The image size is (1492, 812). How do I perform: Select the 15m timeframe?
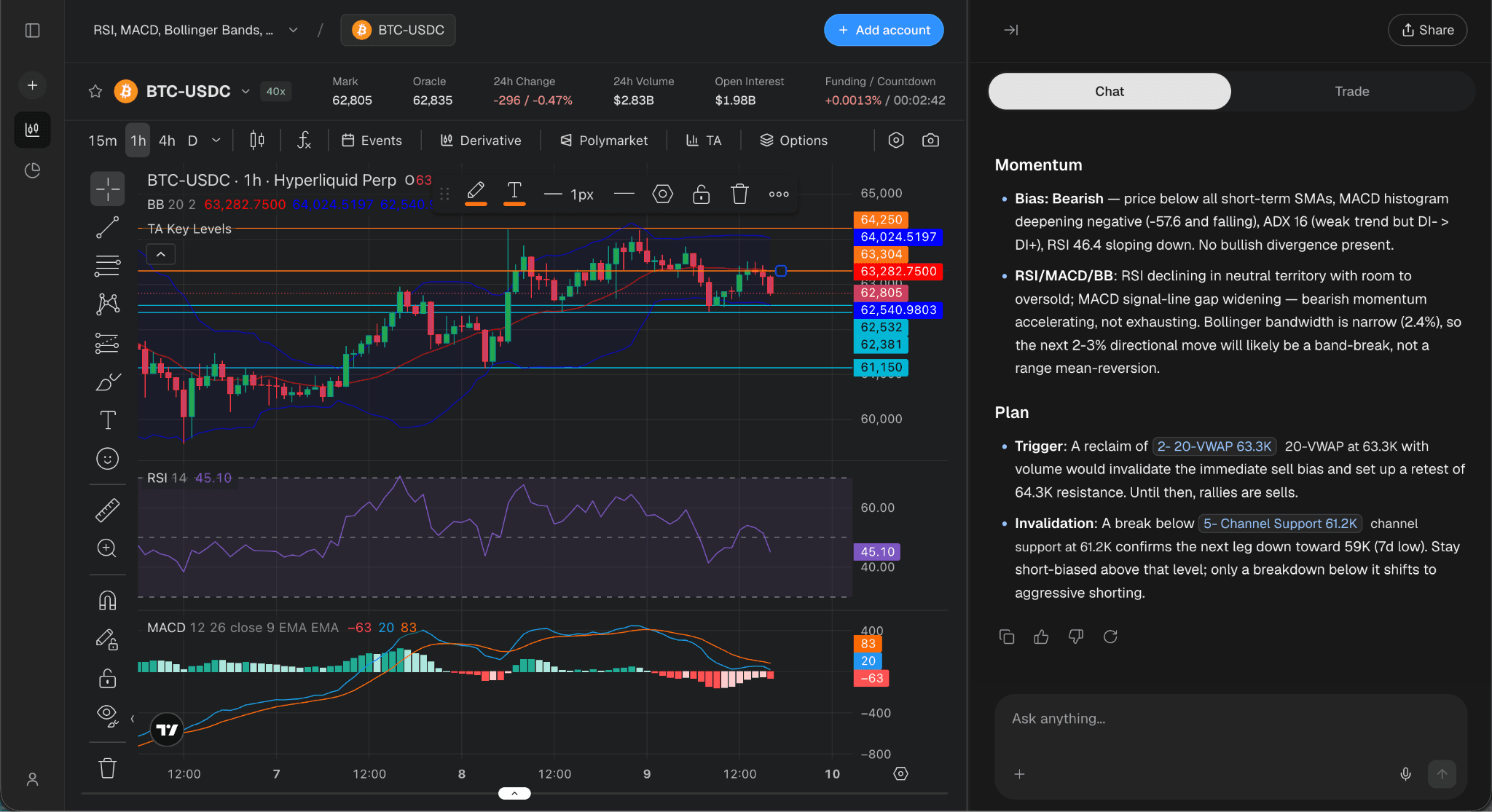[x=103, y=141]
